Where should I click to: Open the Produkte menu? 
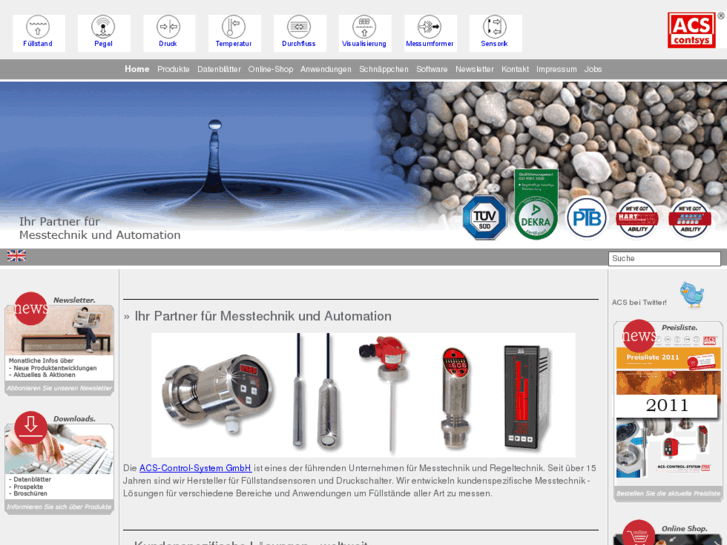(173, 69)
